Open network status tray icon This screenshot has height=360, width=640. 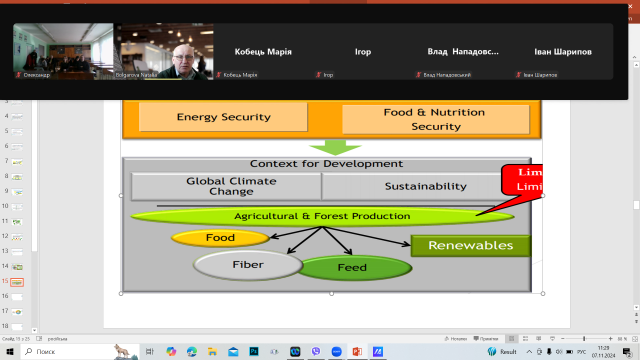coord(539,351)
